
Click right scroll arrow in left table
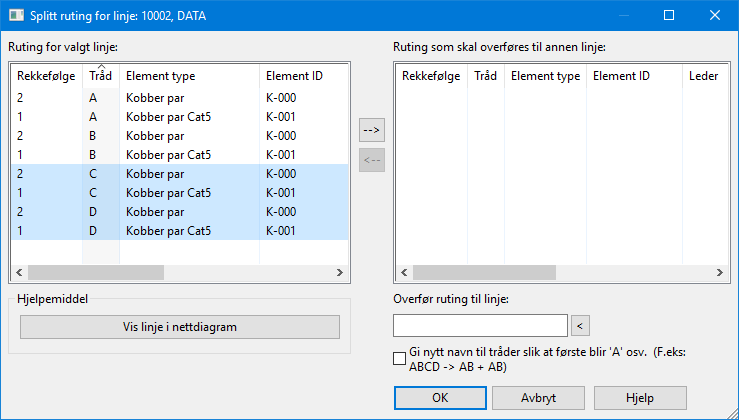point(340,272)
